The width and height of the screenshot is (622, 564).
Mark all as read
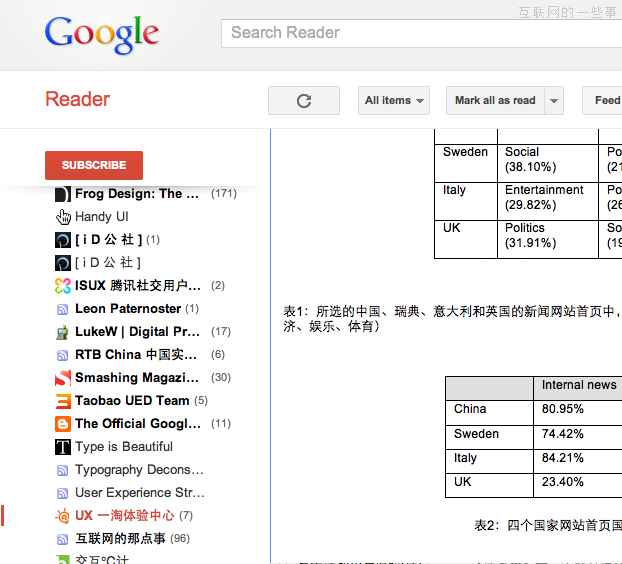(495, 101)
